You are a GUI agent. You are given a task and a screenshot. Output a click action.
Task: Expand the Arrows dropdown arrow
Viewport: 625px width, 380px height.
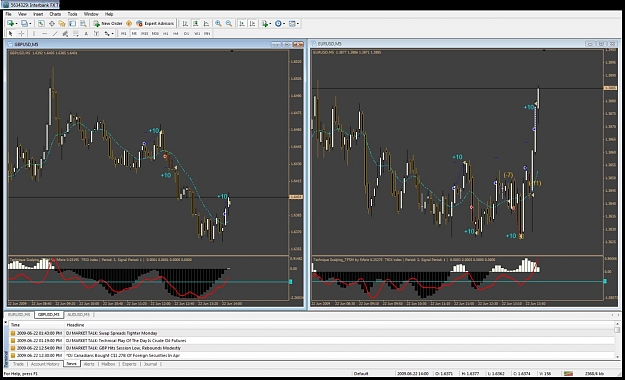pyautogui.click(x=112, y=34)
